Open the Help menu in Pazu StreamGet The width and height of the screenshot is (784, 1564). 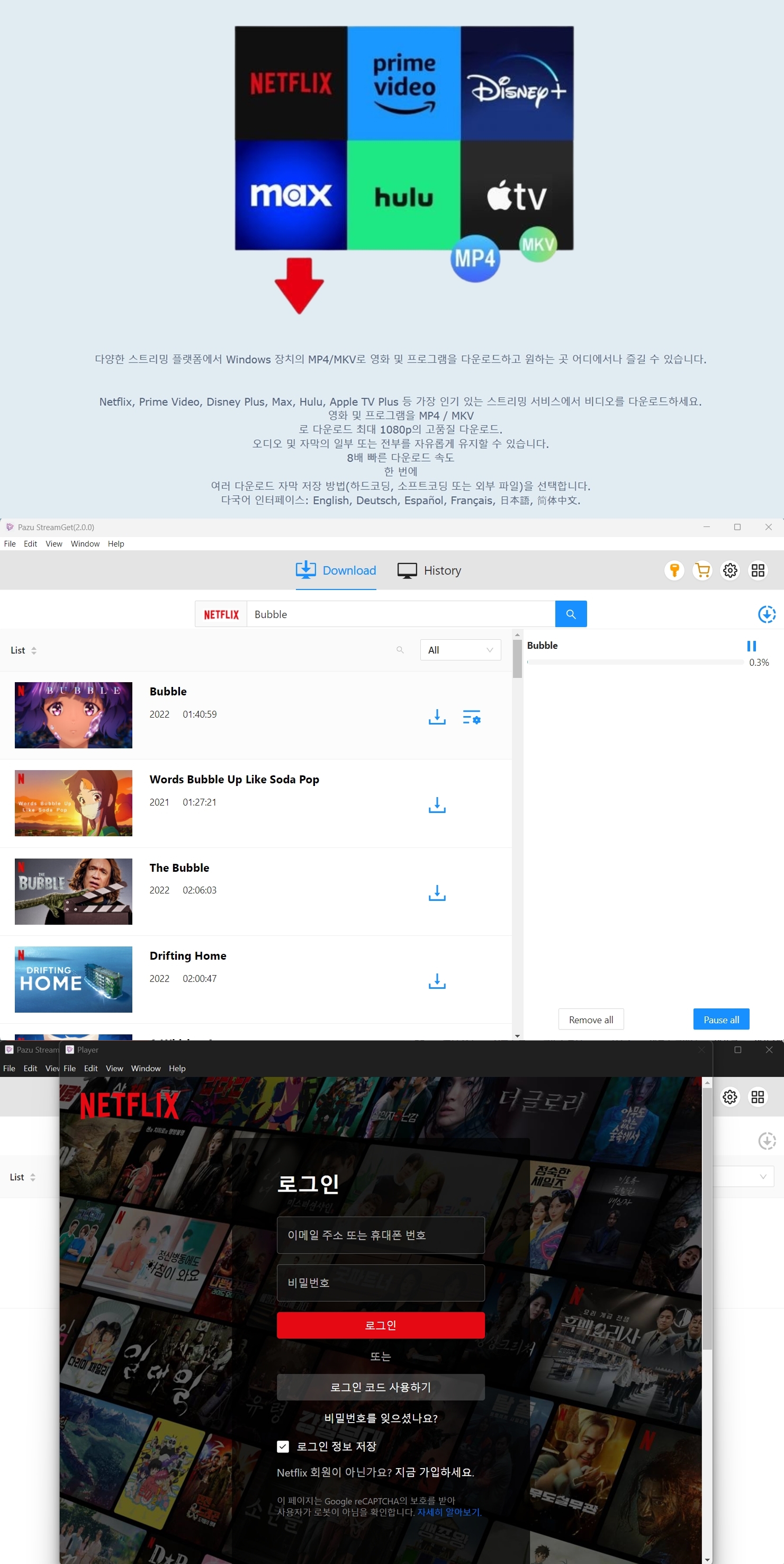(x=116, y=543)
